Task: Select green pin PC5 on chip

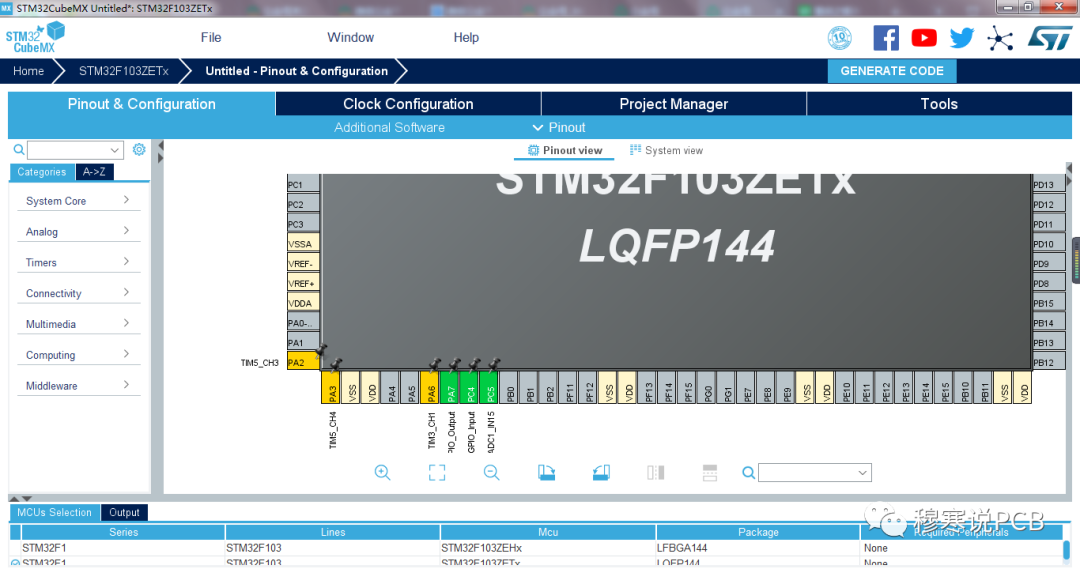Action: tap(489, 387)
